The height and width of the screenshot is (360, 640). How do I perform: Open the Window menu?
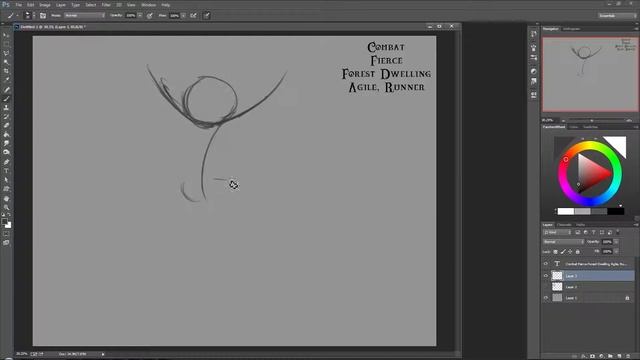coord(149,5)
